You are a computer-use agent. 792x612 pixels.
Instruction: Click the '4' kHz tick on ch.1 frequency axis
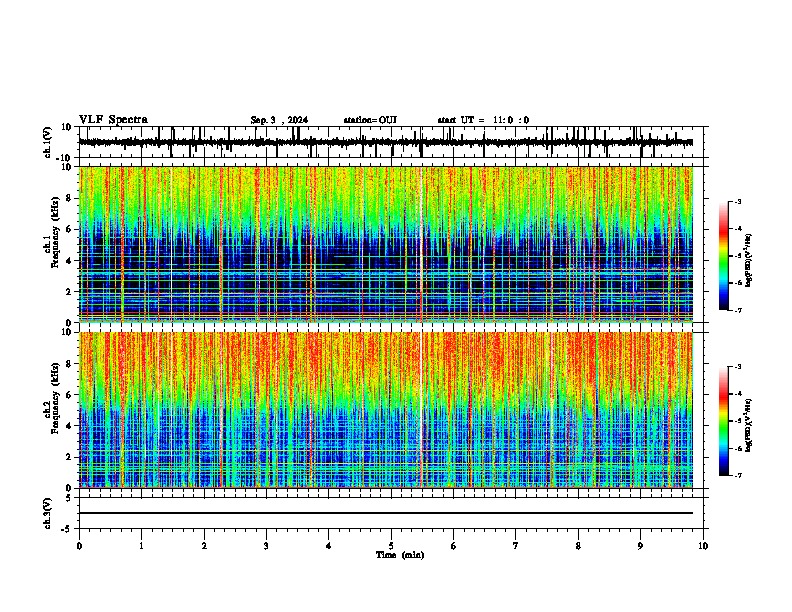[70, 261]
